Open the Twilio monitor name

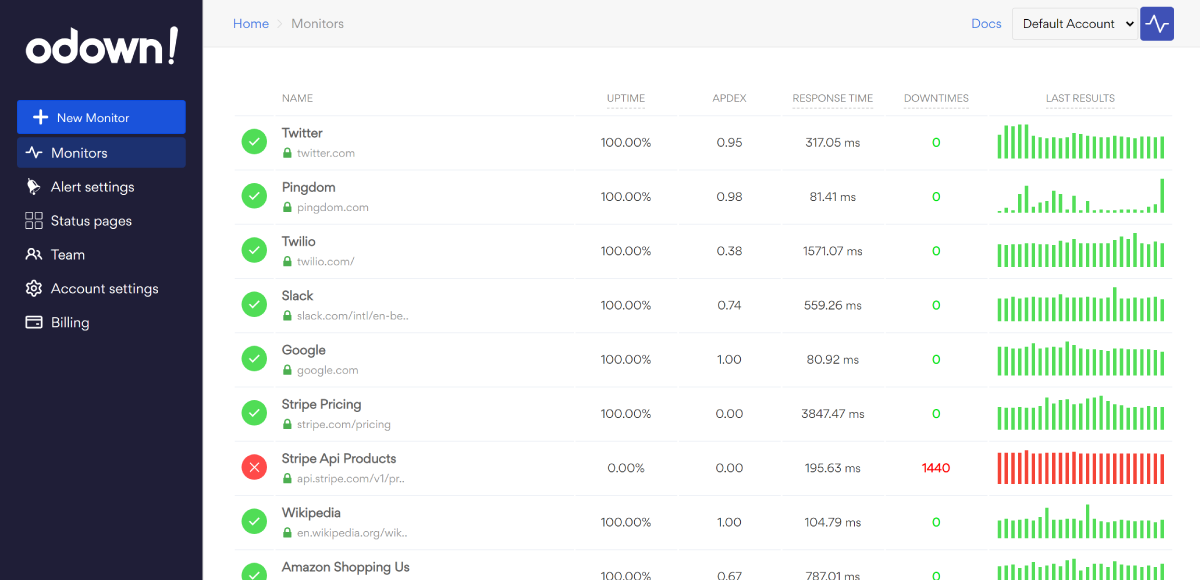coord(299,241)
